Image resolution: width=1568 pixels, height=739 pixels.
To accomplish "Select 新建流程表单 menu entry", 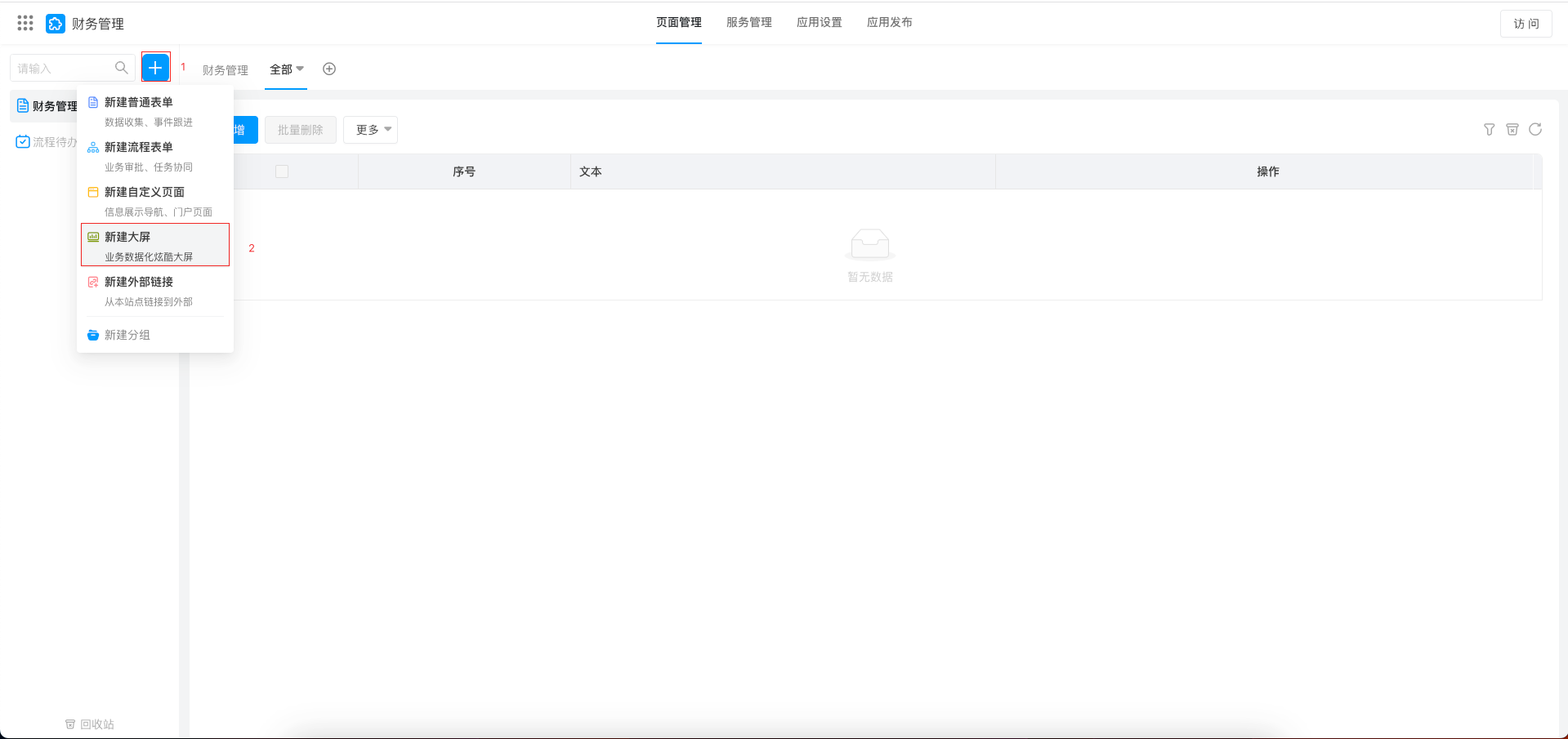I will [139, 148].
